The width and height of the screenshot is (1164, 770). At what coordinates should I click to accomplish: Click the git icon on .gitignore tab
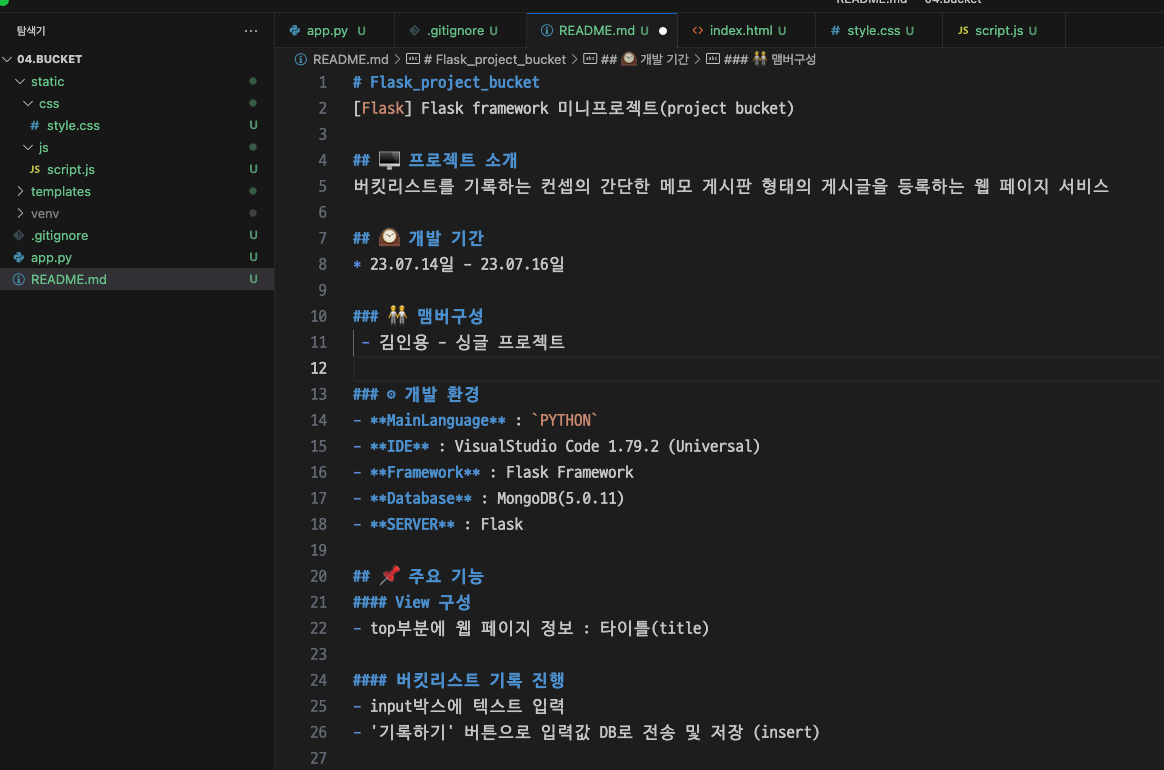coord(414,30)
